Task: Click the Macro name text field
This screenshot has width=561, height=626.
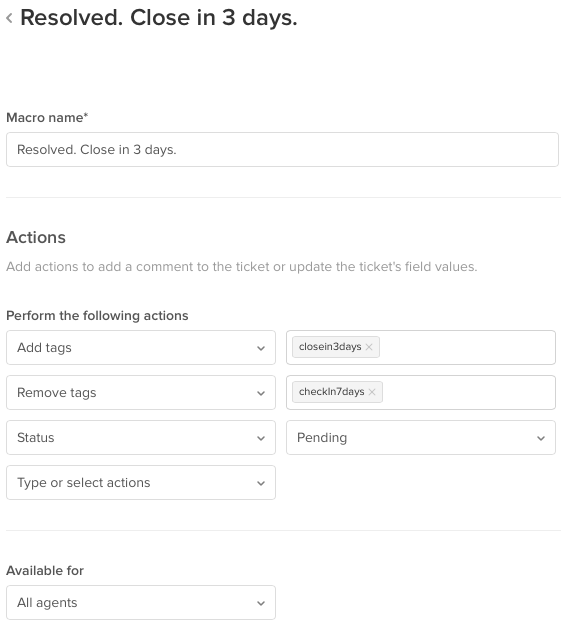Action: (282, 150)
